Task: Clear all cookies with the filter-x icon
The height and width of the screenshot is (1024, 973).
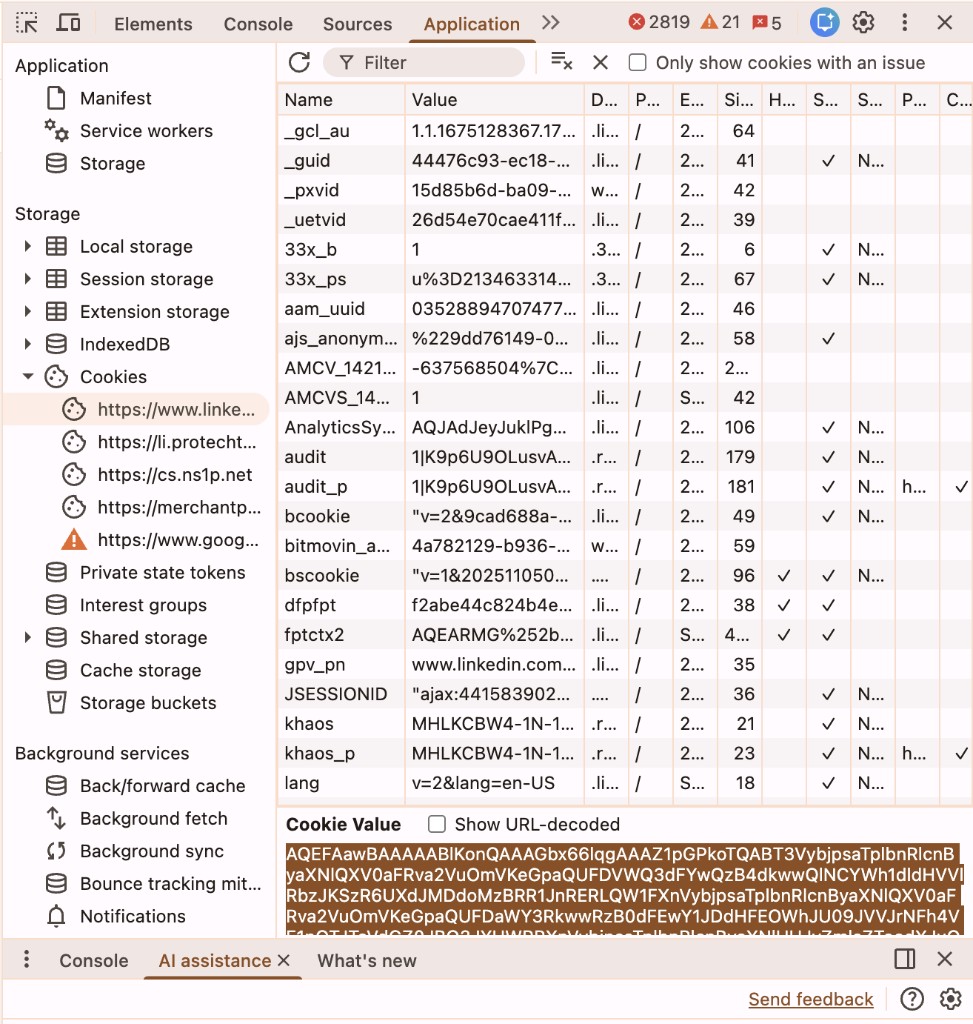Action: coord(561,62)
